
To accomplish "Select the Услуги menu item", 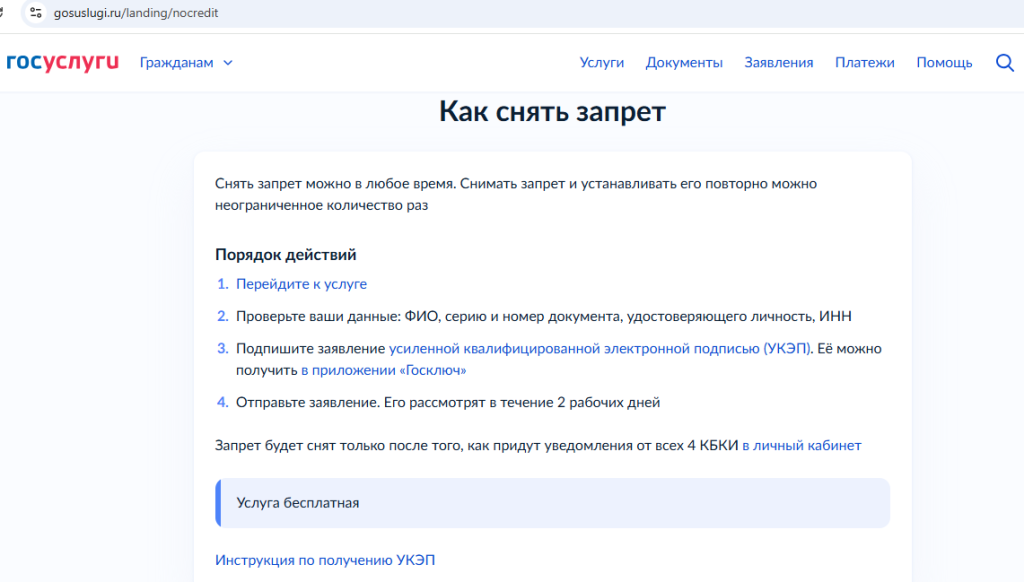I will tap(601, 62).
